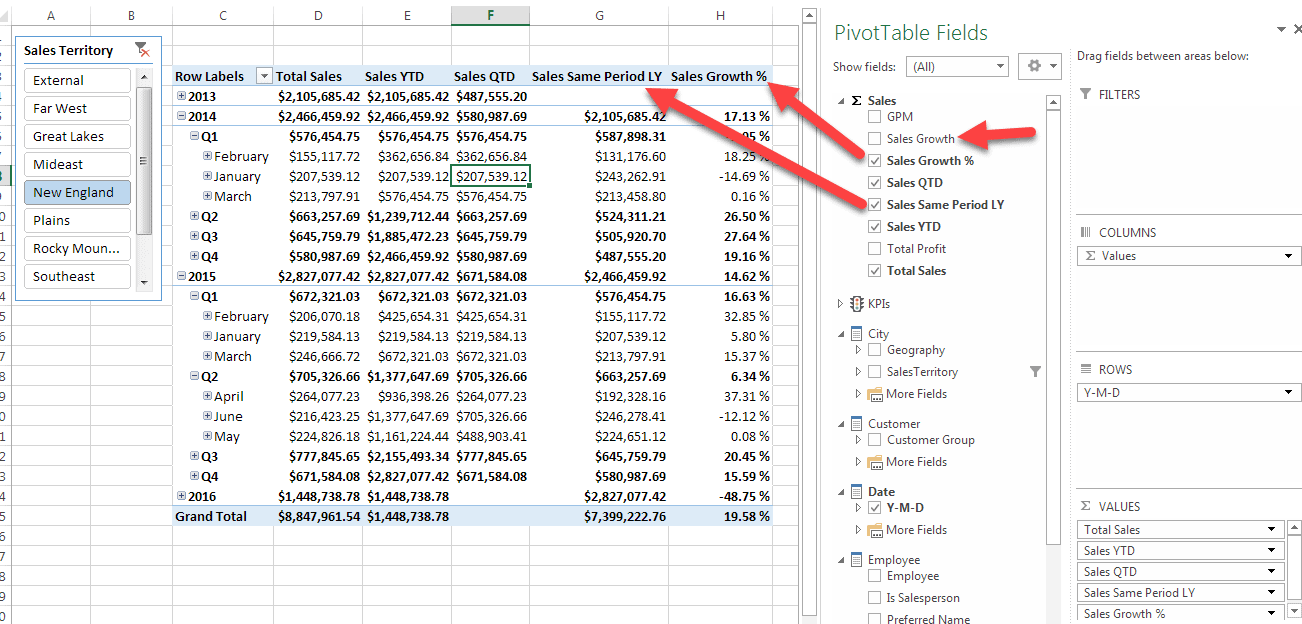Image resolution: width=1302 pixels, height=624 pixels.
Task: Click the KPIs traffic light icon
Action: point(856,304)
